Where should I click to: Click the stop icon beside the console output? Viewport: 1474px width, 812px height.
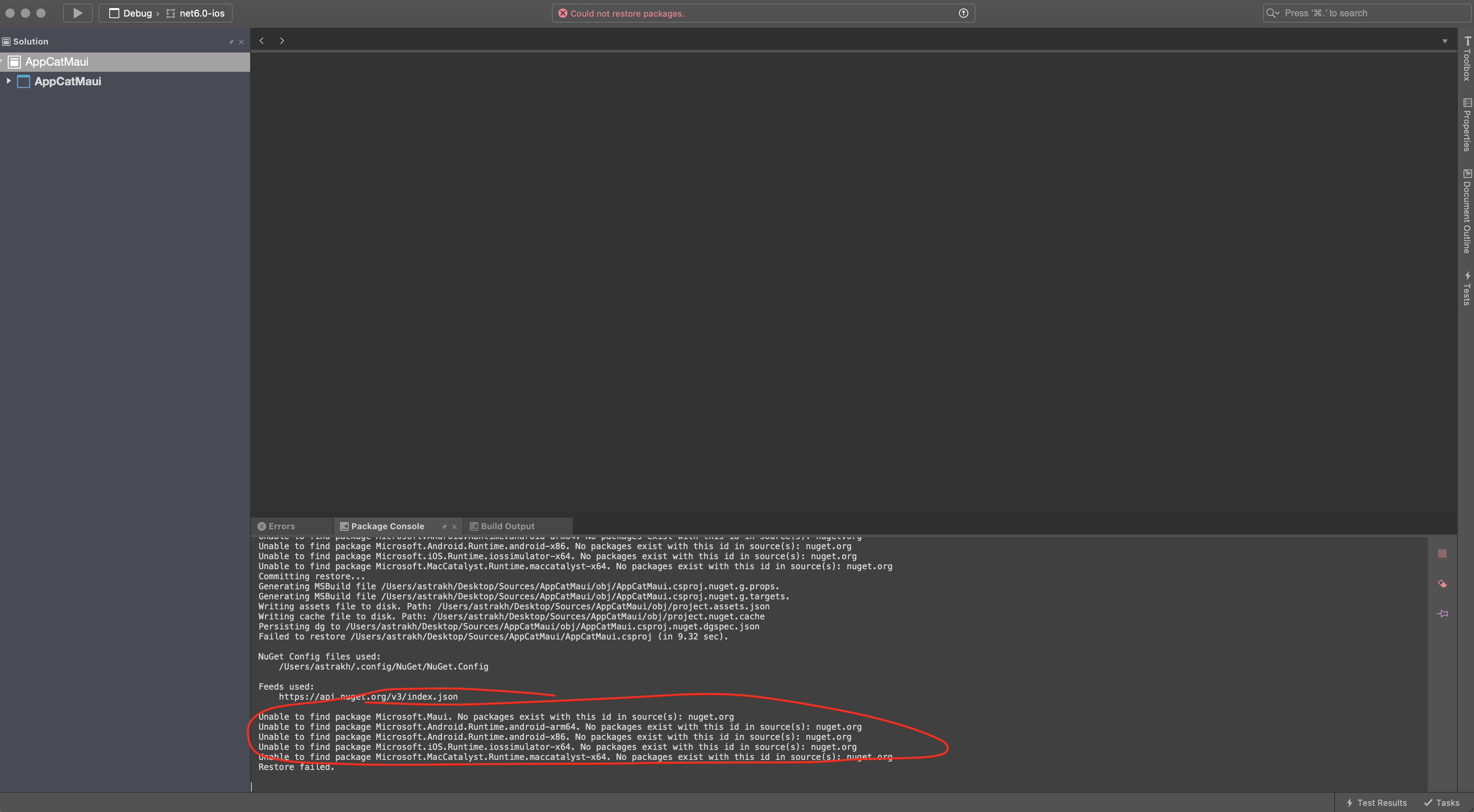pyautogui.click(x=1442, y=553)
